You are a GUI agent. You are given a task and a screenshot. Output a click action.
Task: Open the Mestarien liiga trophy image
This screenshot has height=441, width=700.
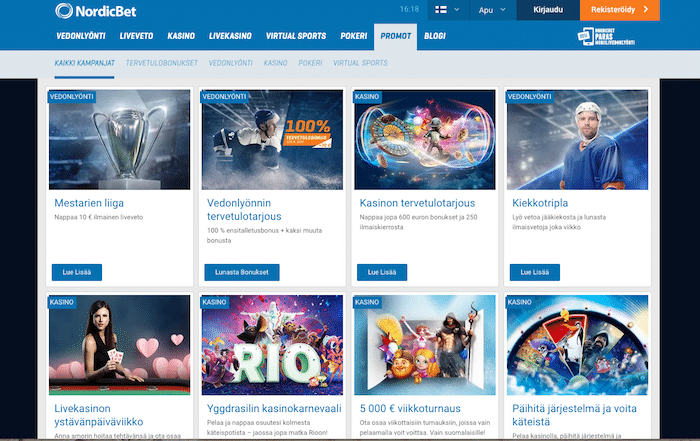point(120,140)
